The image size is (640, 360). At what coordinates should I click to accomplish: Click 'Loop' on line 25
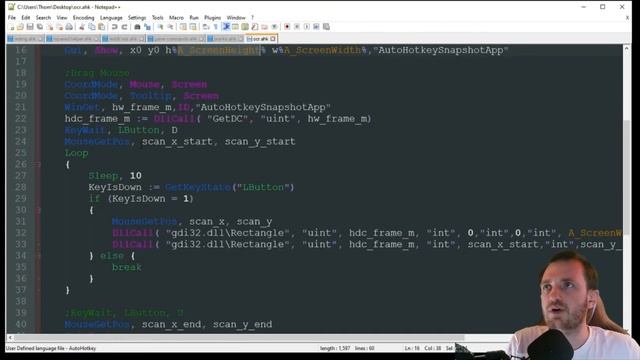[76, 153]
